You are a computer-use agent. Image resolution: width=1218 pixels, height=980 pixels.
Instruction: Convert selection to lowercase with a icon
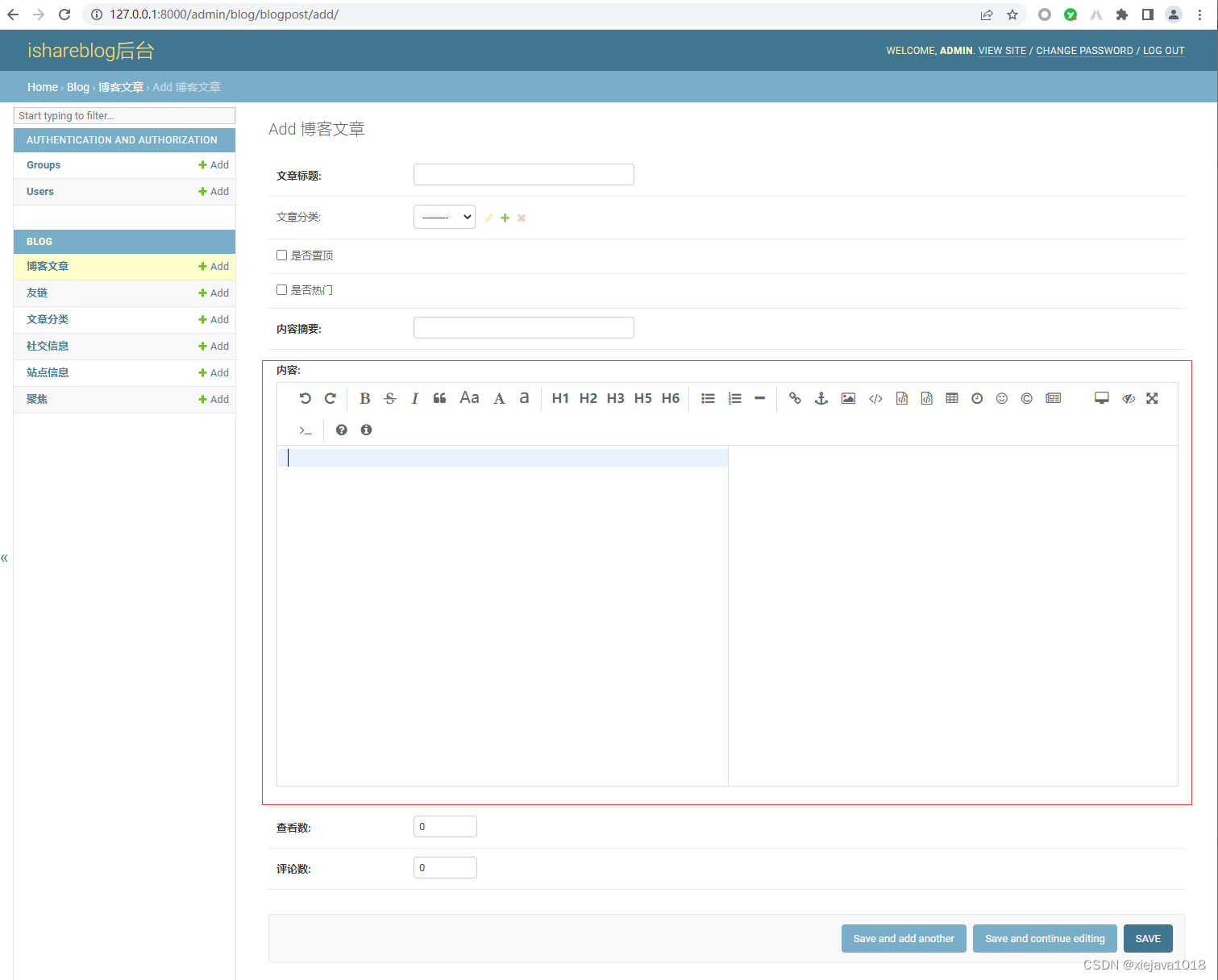524,398
